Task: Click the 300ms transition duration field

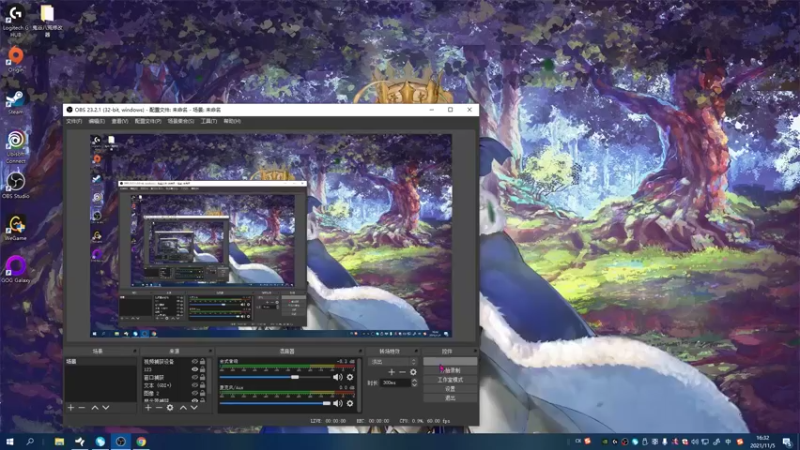Action: pyautogui.click(x=395, y=383)
